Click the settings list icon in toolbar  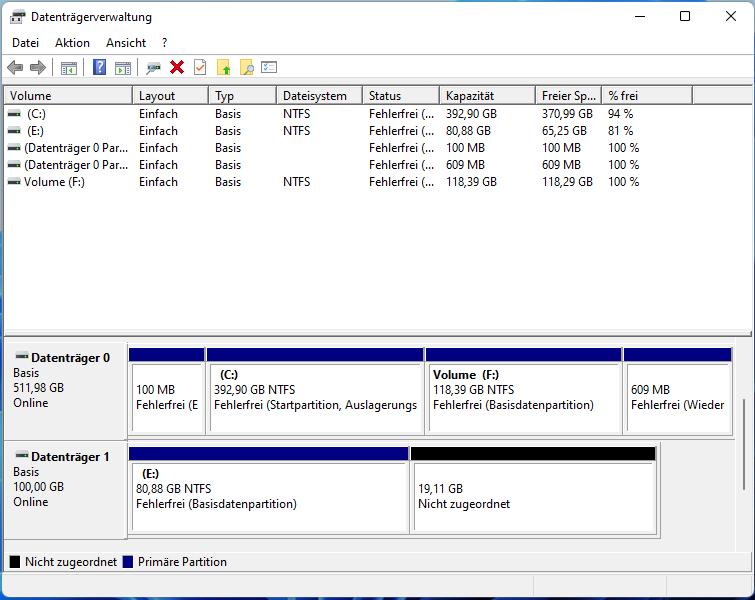point(269,67)
